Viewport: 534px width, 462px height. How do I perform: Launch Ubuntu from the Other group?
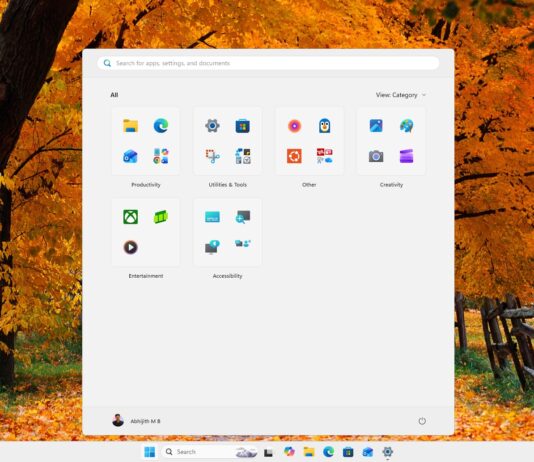(x=294, y=156)
